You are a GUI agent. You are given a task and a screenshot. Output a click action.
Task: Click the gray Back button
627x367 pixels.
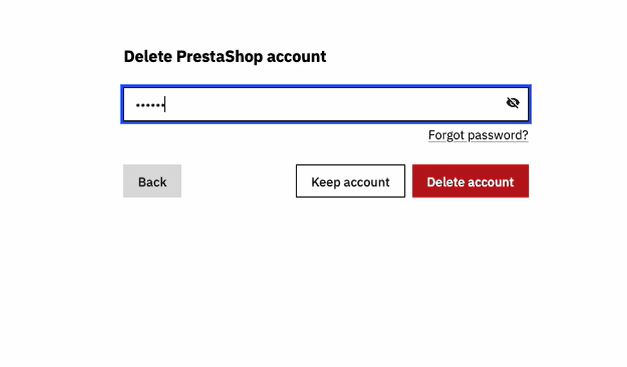(x=152, y=181)
